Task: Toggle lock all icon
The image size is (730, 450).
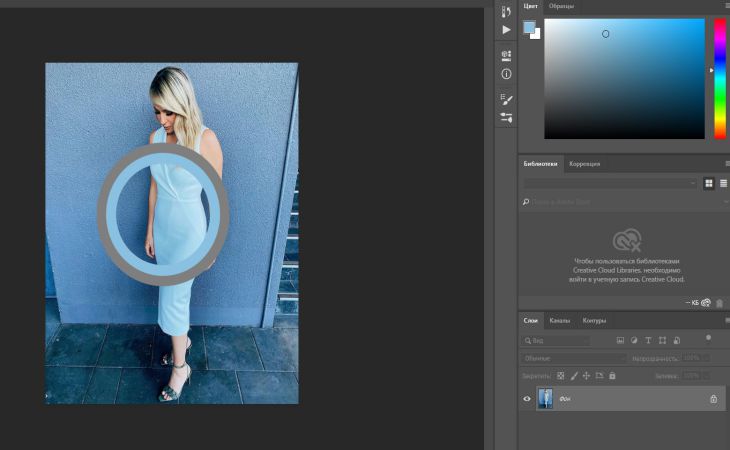Action: [612, 376]
